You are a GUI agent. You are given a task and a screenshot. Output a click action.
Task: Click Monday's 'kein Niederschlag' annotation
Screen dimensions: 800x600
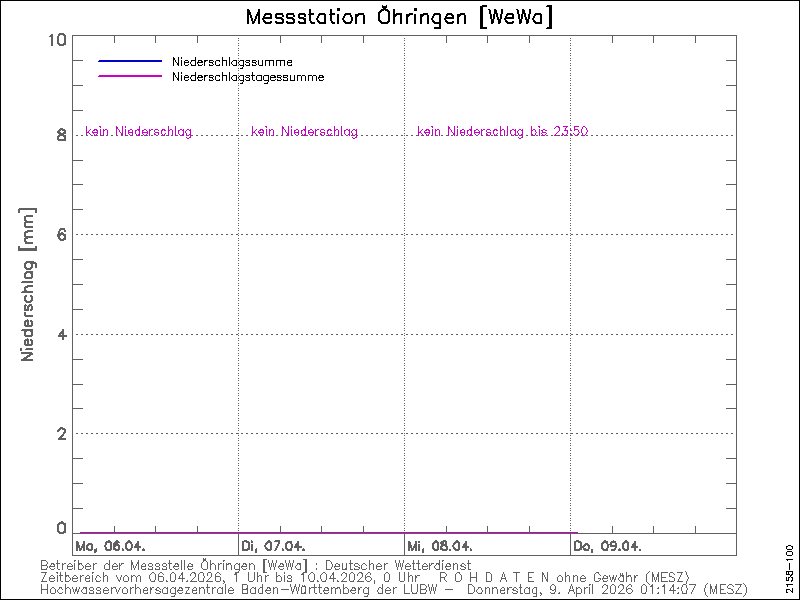point(138,132)
